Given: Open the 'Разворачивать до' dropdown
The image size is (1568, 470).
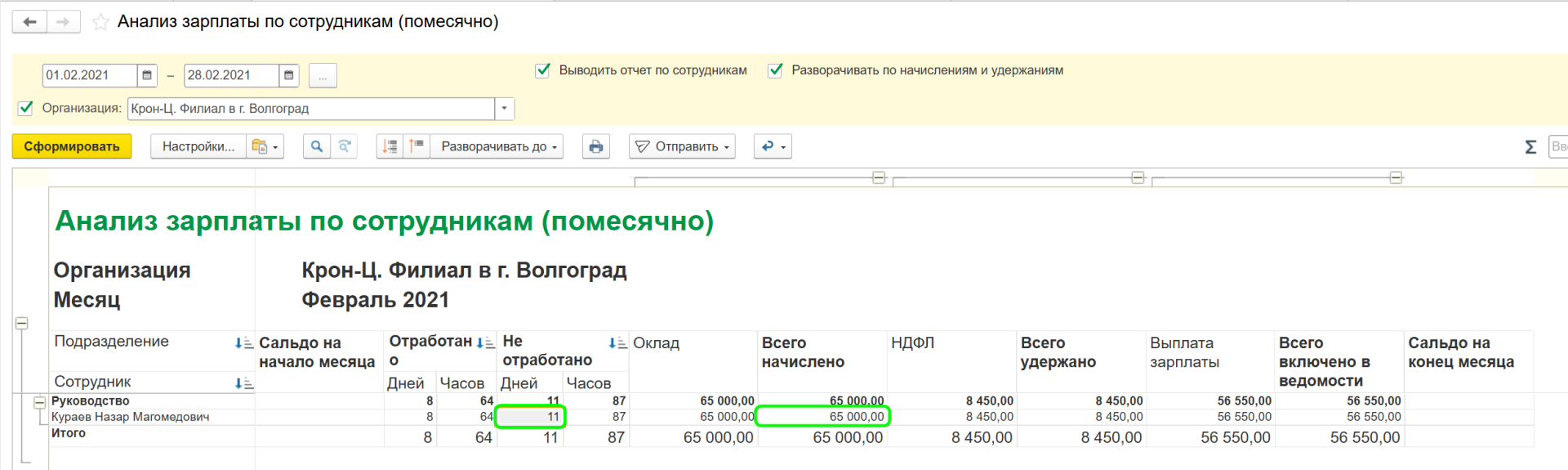Looking at the screenshot, I should [498, 146].
